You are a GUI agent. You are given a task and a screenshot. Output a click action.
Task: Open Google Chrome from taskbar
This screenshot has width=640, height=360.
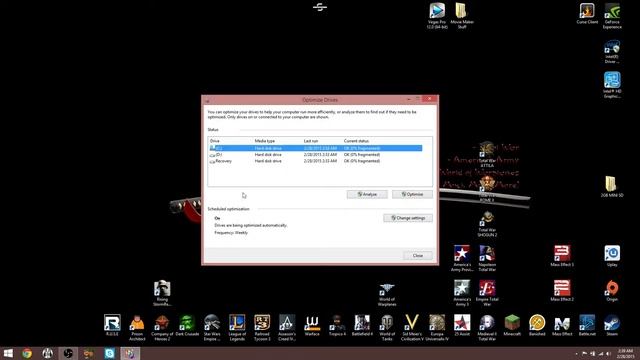pos(27,353)
